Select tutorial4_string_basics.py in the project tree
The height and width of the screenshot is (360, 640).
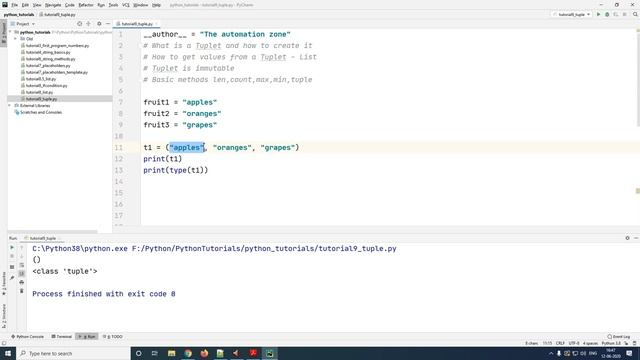(x=48, y=52)
